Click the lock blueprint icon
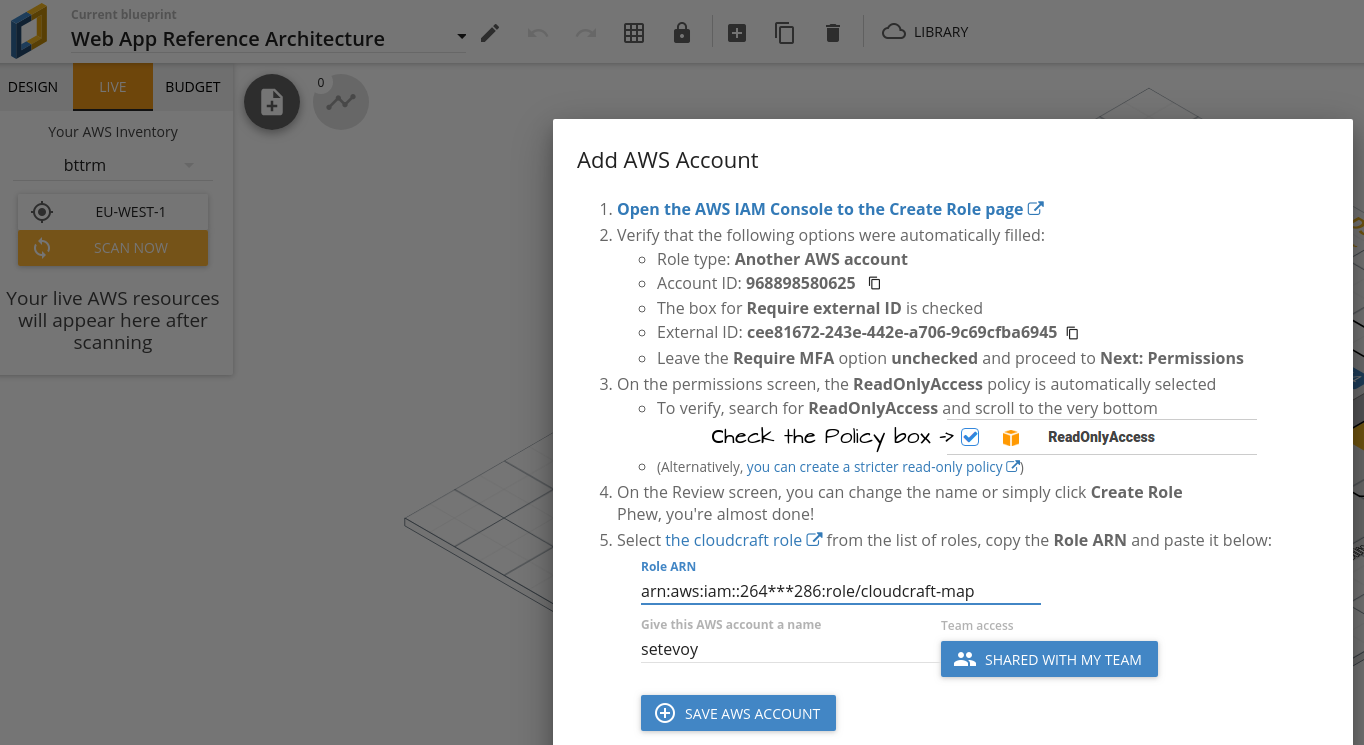Viewport: 1364px width, 745px height. pos(682,33)
